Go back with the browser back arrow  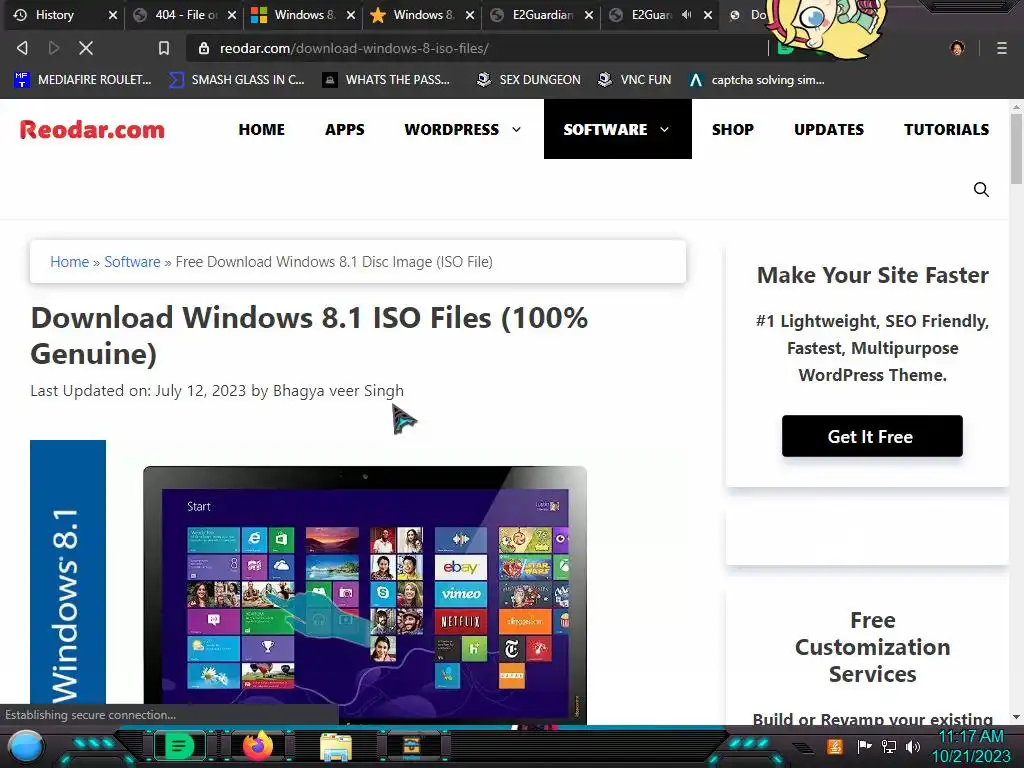[22, 48]
